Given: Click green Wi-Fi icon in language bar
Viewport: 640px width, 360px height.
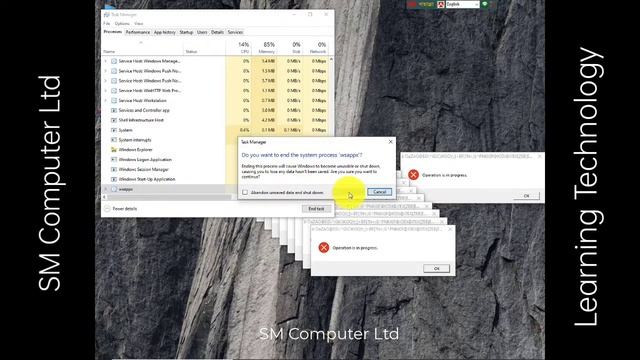Looking at the screenshot, I should [x=484, y=4].
